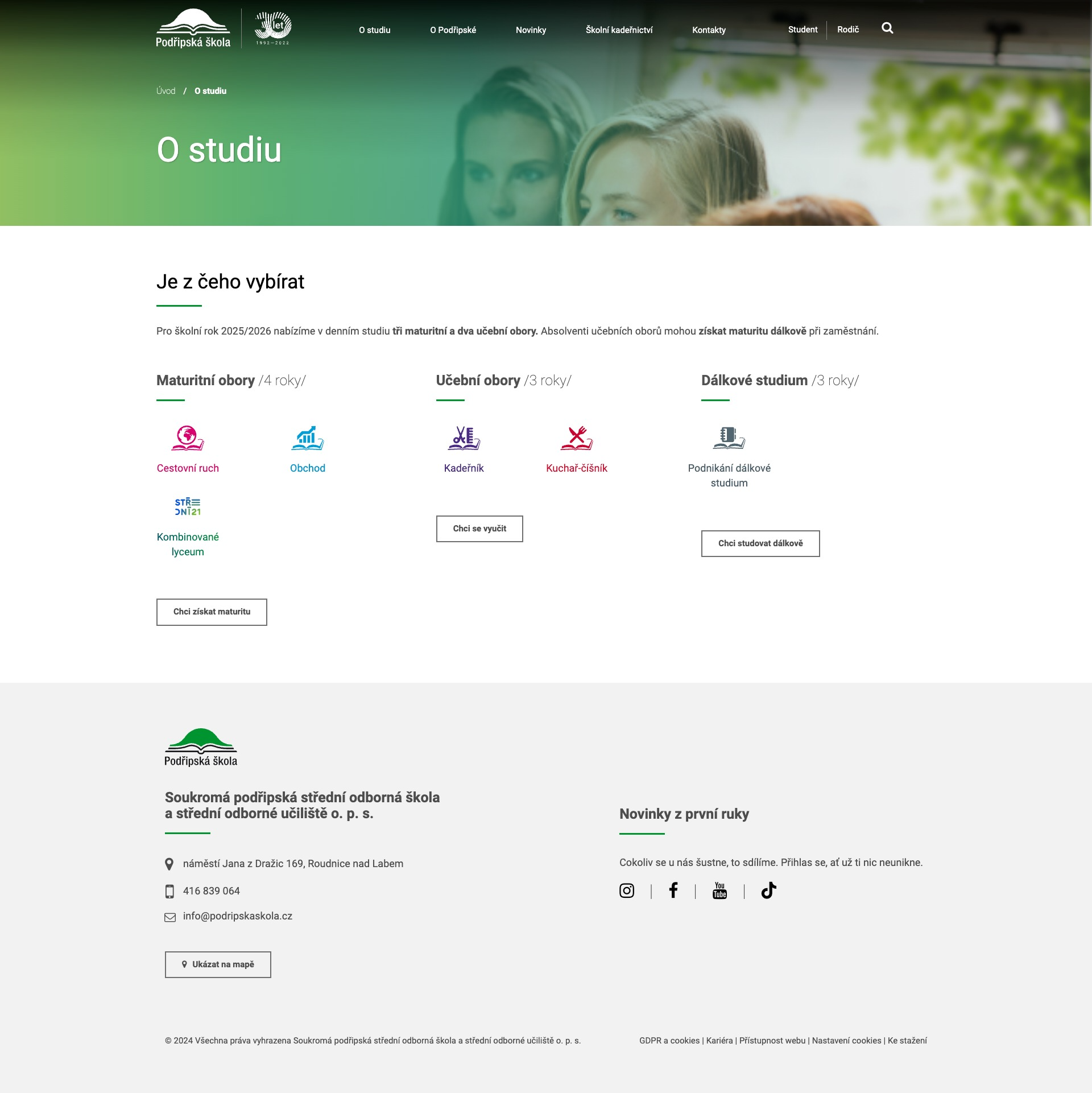1092x1093 pixels.
Task: Go to Úvod in the breadcrumb
Action: point(166,91)
